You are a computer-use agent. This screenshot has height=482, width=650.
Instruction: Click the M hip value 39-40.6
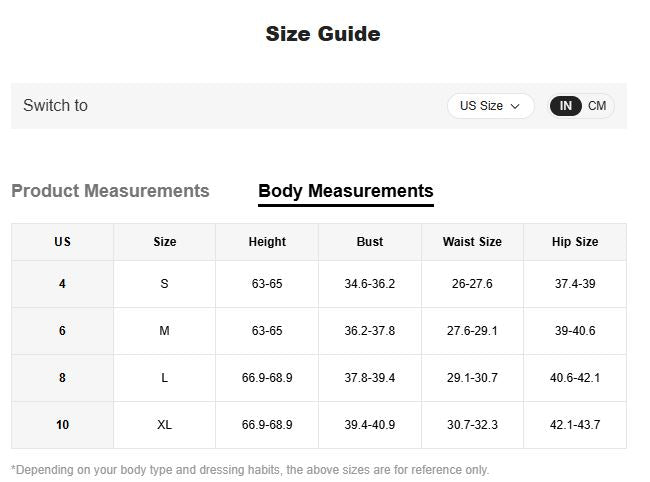[x=575, y=331]
